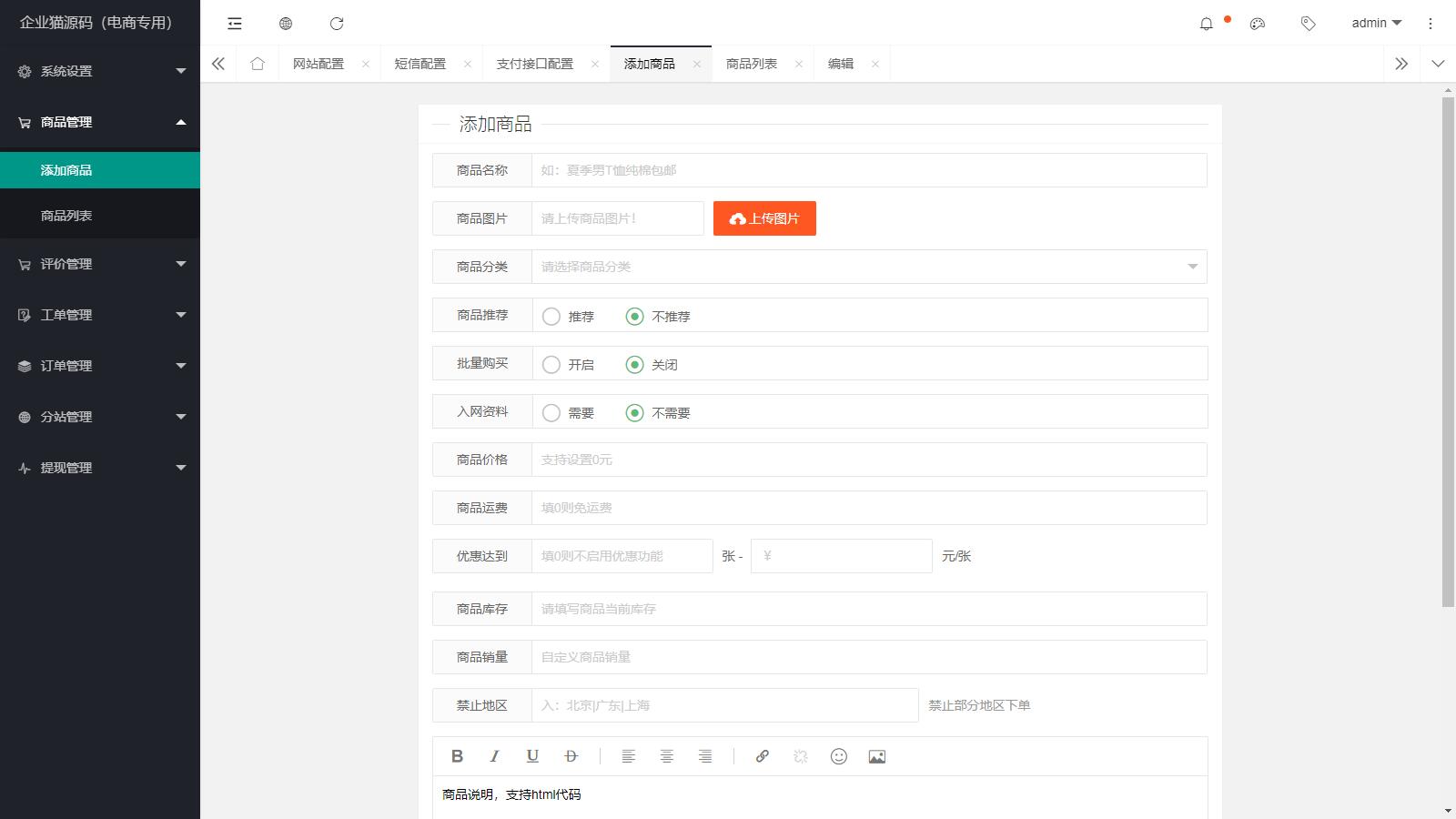Insert an emoji in the product description

[x=838, y=756]
